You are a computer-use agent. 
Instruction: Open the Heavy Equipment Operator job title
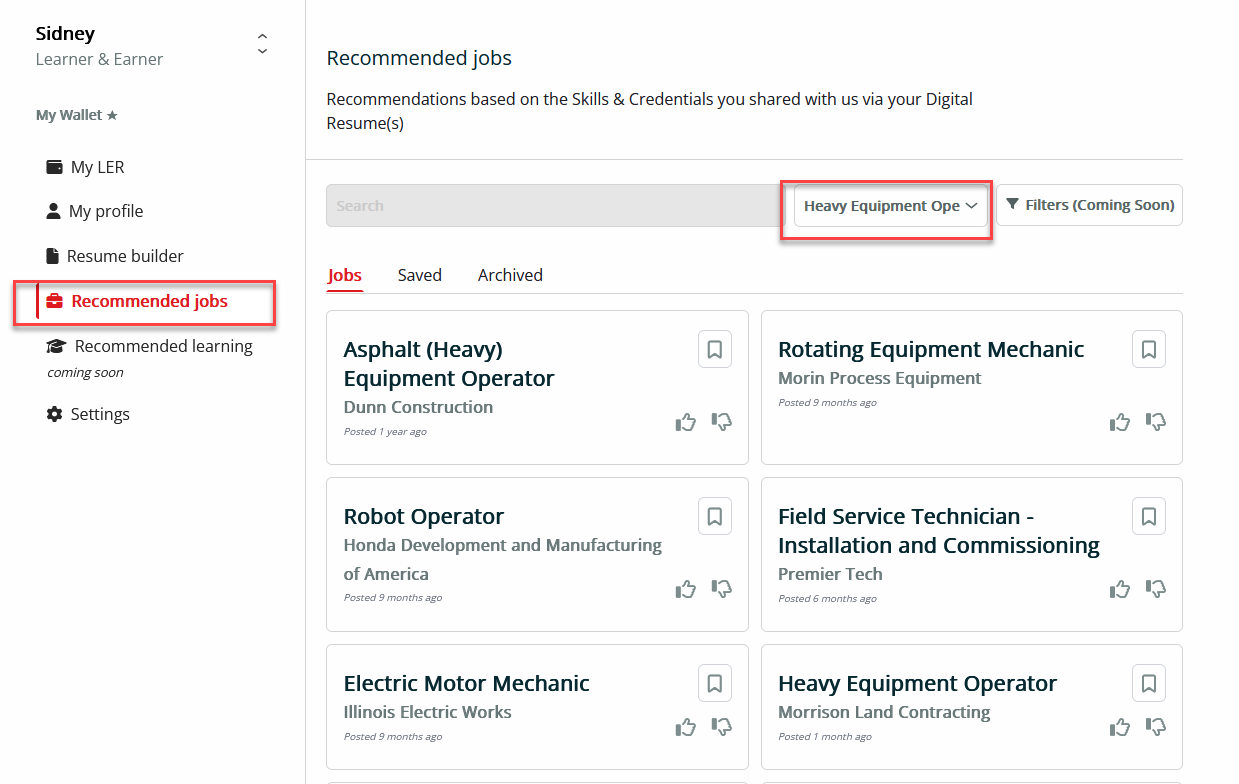point(917,683)
